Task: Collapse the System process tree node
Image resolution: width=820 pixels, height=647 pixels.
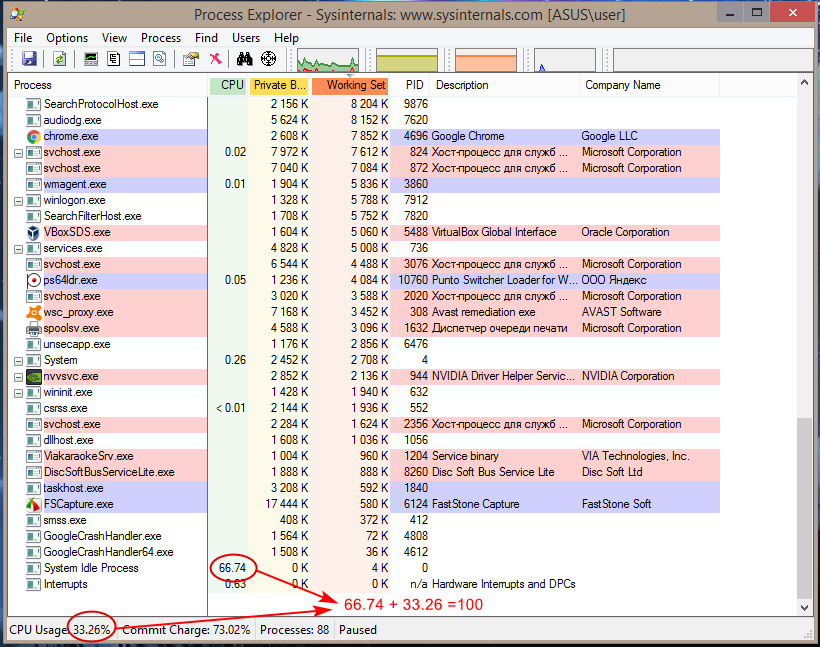Action: (18, 360)
